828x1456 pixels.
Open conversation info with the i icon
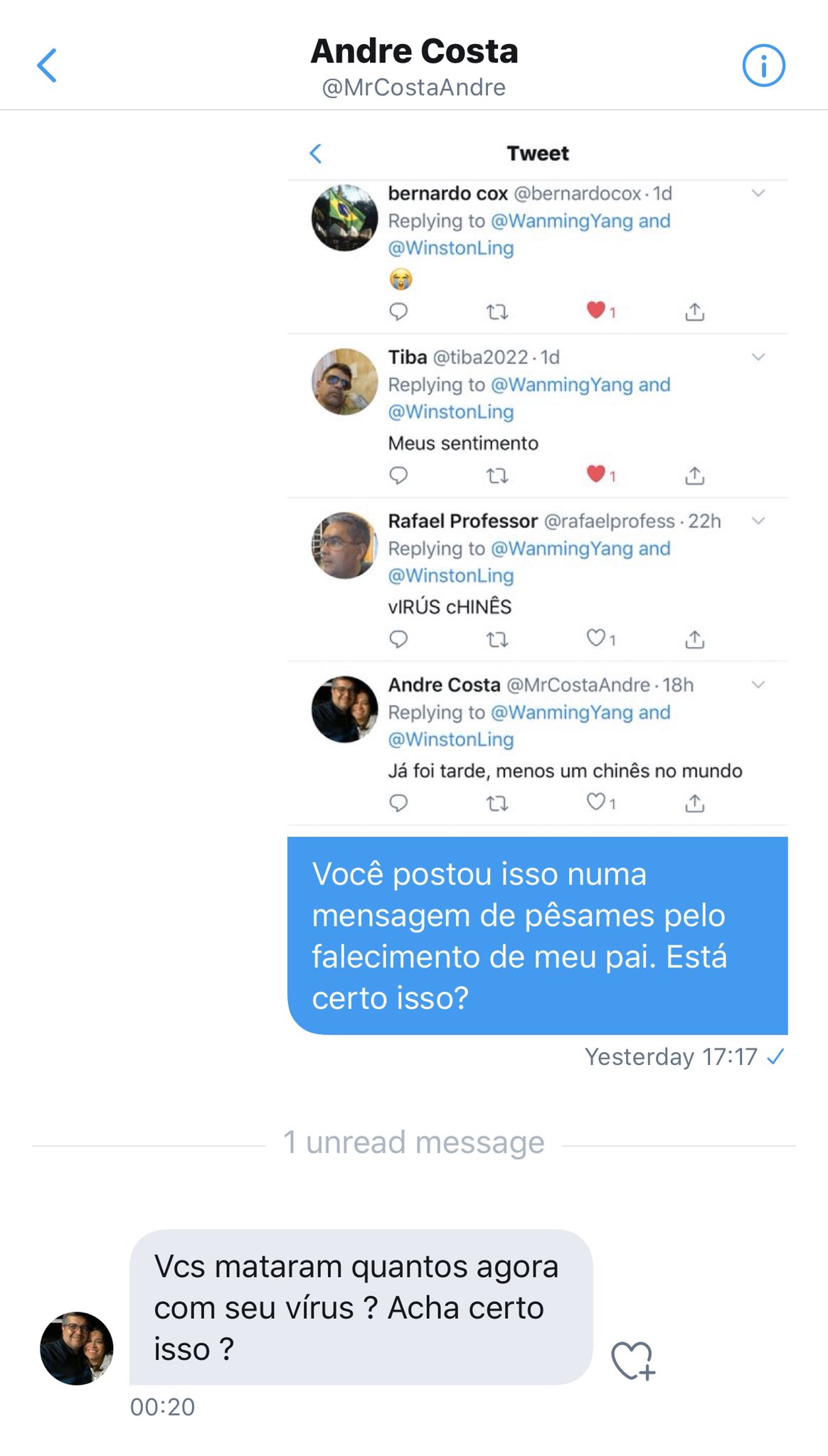point(763,65)
